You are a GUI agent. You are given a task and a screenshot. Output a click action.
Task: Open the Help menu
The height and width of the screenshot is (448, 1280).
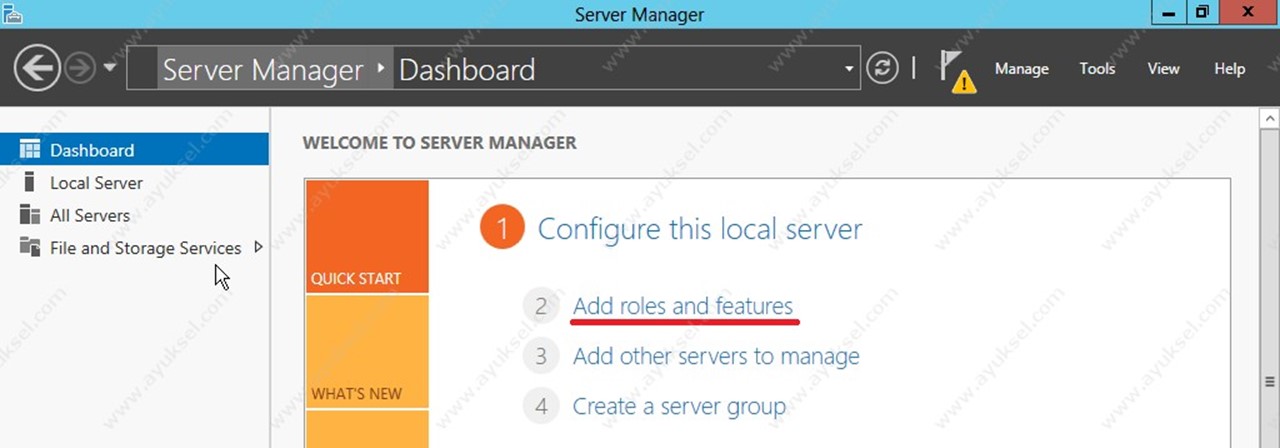click(x=1229, y=69)
